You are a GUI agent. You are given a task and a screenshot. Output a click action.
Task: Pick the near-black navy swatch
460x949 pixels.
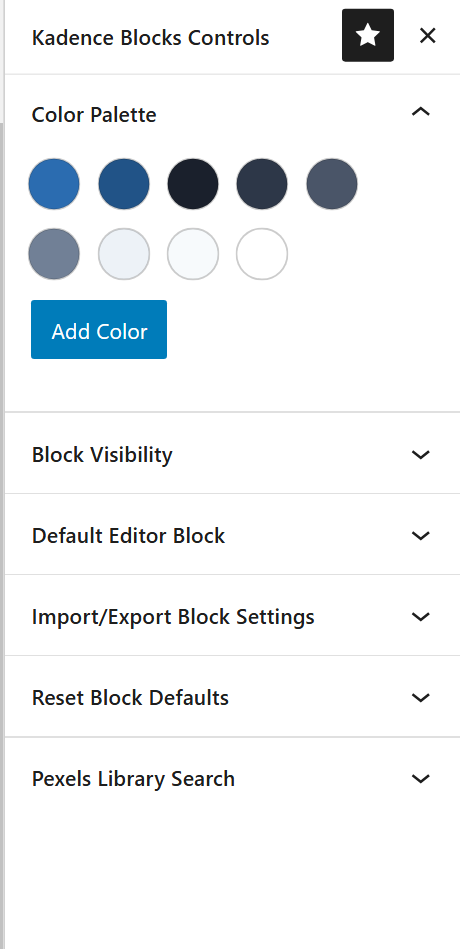(x=192, y=184)
